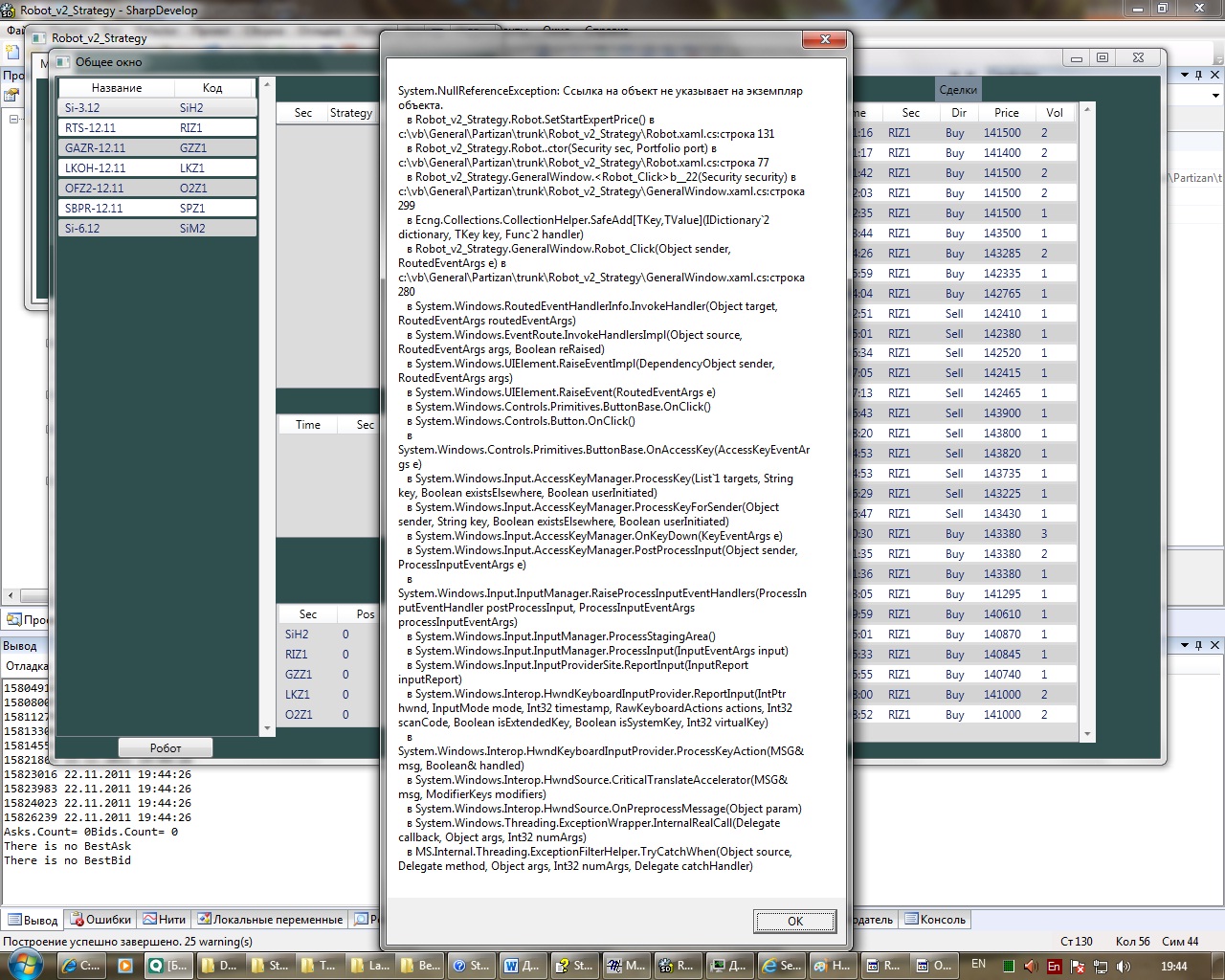The width and height of the screenshot is (1225, 980).
Task: Click the network tray icon
Action: coord(1101,967)
